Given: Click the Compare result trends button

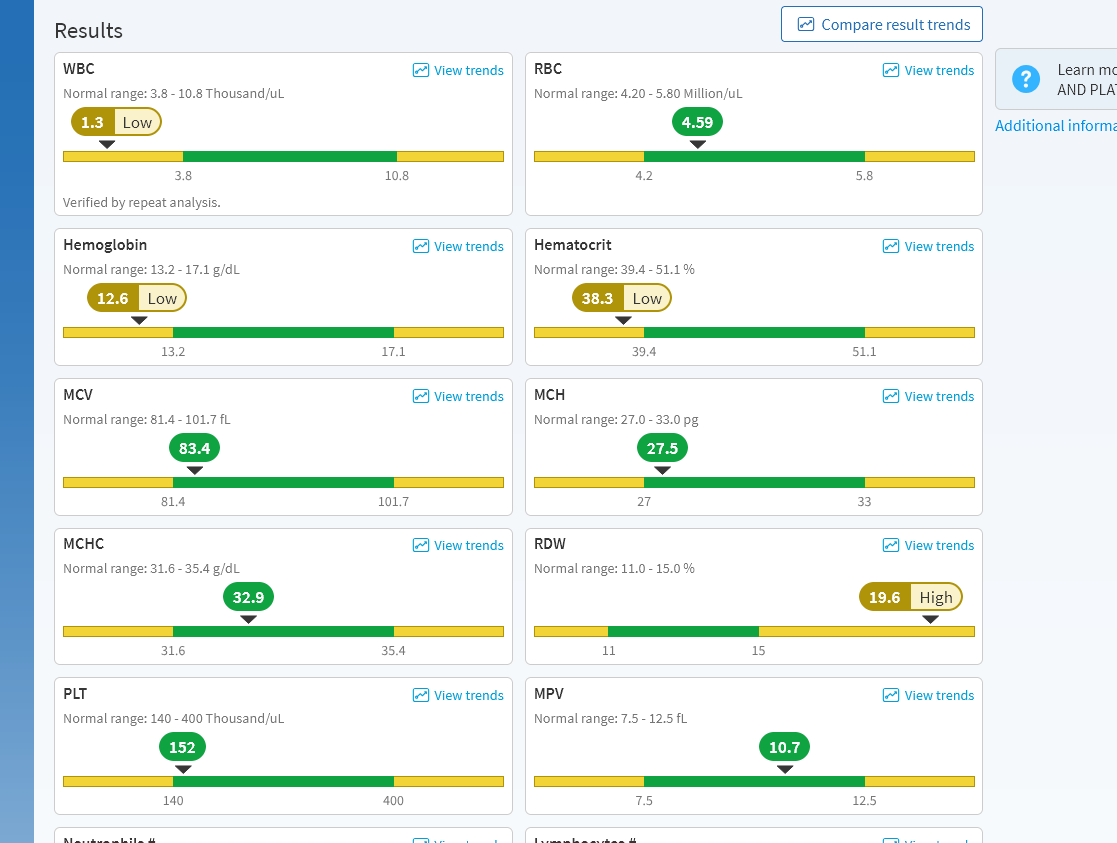Looking at the screenshot, I should (881, 24).
